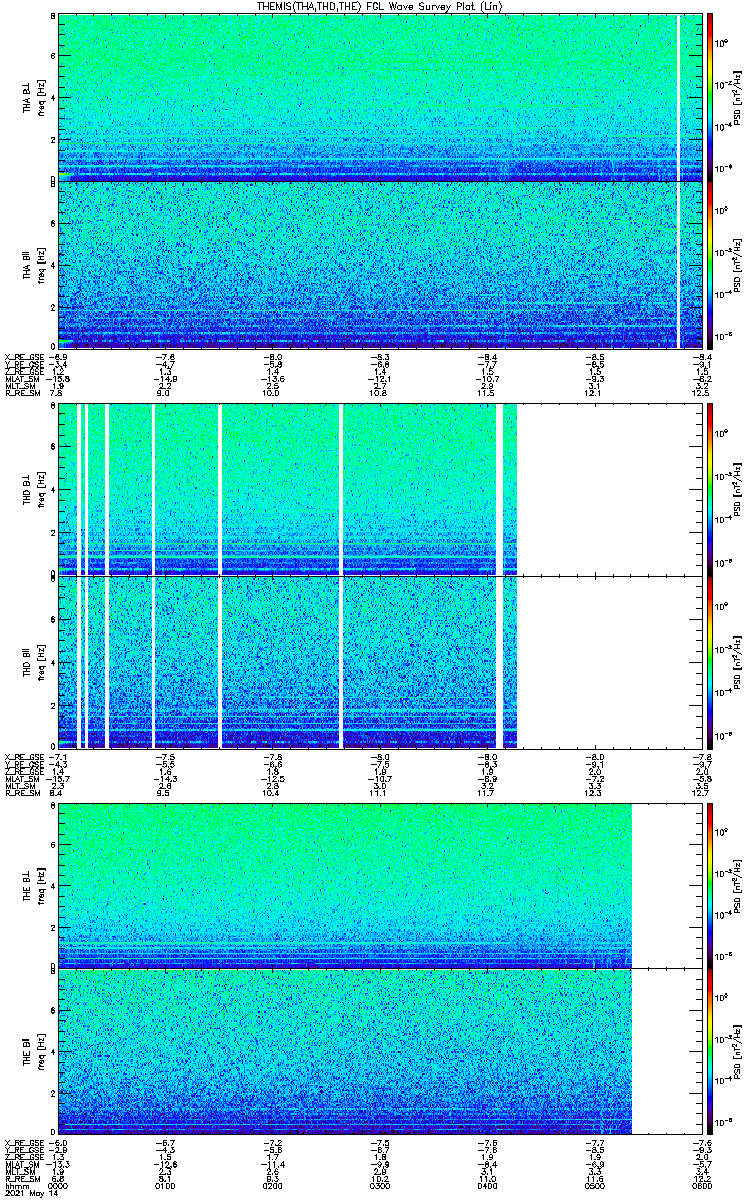Click the '0200' time tick label

[x=274, y=1185]
